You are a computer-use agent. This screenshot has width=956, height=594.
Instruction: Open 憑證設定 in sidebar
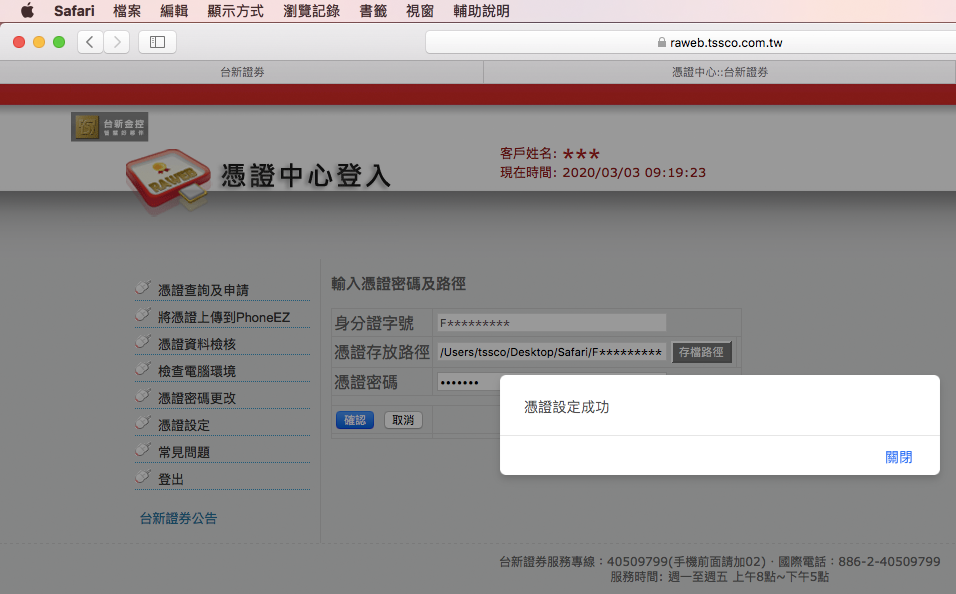pos(184,425)
